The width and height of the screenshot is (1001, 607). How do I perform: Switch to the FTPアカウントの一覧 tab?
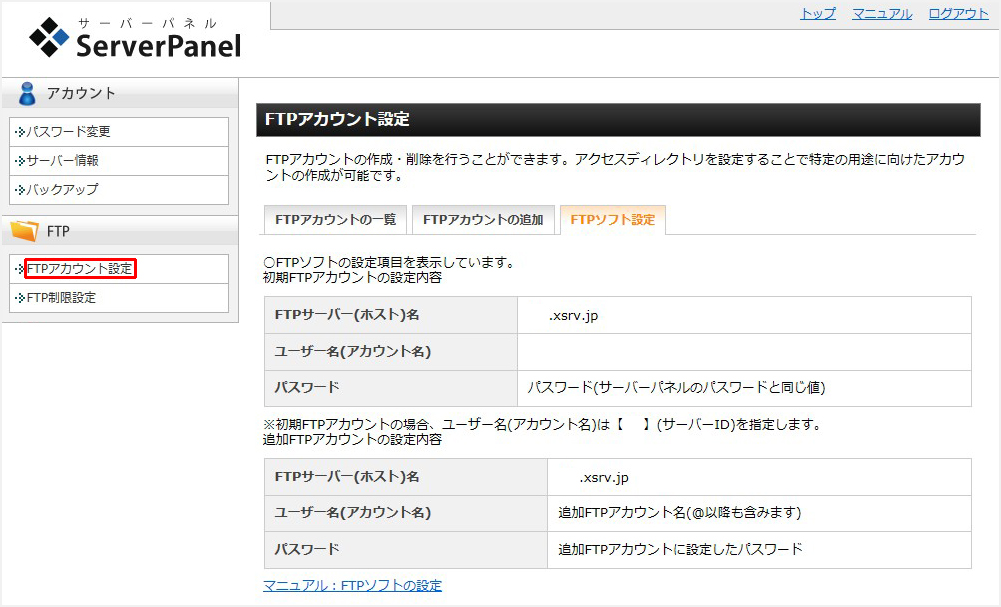335,220
